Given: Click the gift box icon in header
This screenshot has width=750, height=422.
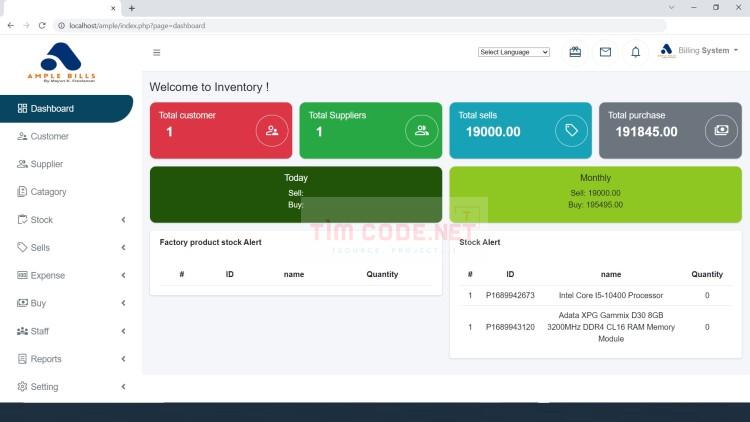Looking at the screenshot, I should pyautogui.click(x=575, y=52).
